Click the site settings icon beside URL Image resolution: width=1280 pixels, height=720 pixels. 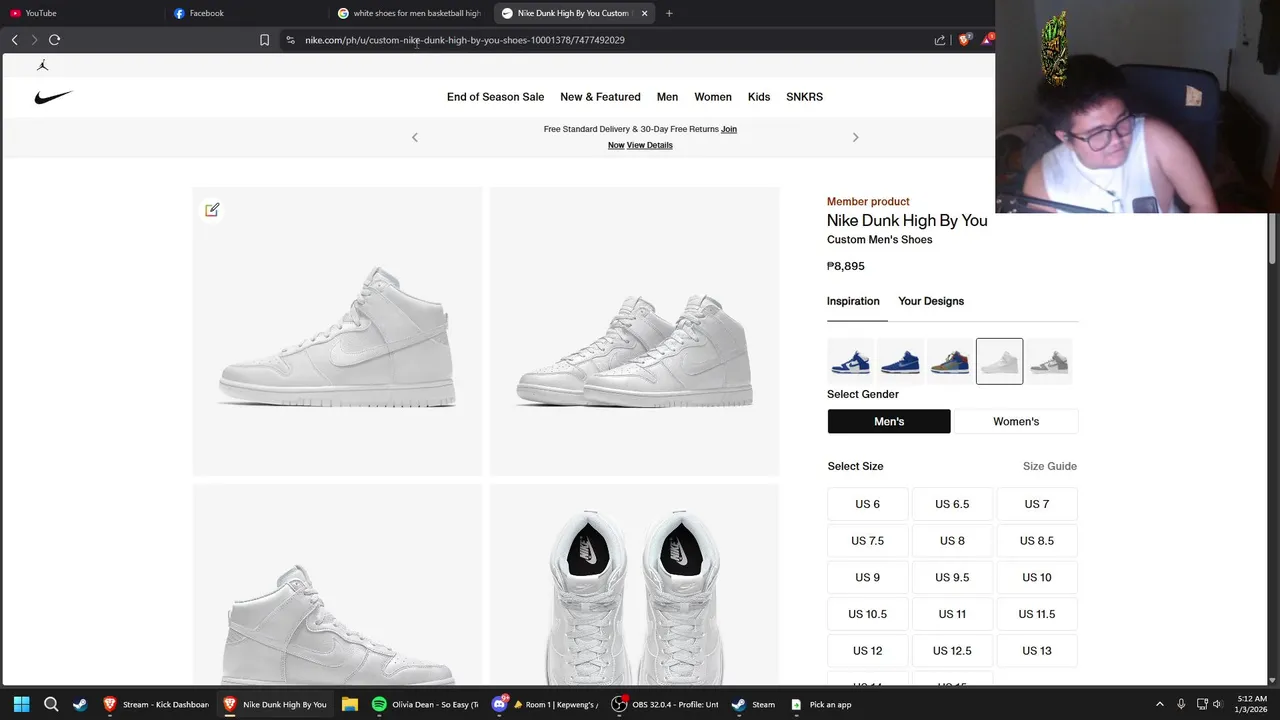tap(290, 40)
